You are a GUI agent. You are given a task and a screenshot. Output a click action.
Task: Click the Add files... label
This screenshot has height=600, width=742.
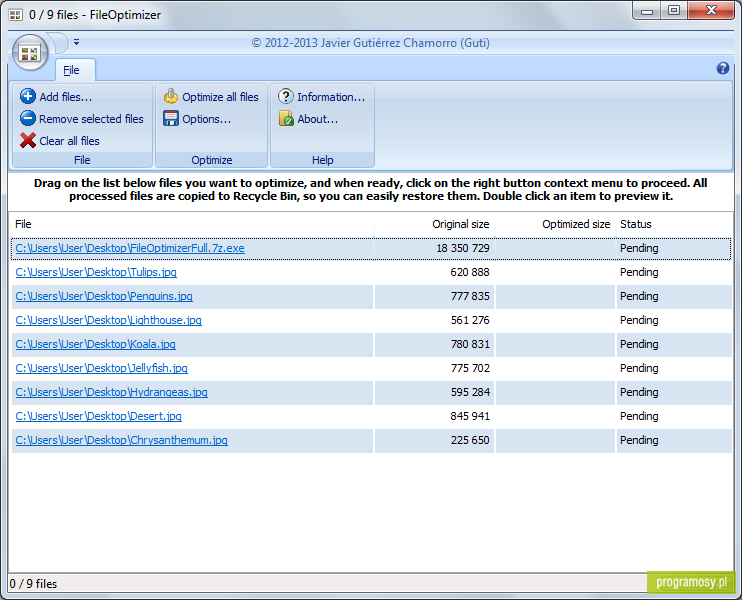click(66, 97)
